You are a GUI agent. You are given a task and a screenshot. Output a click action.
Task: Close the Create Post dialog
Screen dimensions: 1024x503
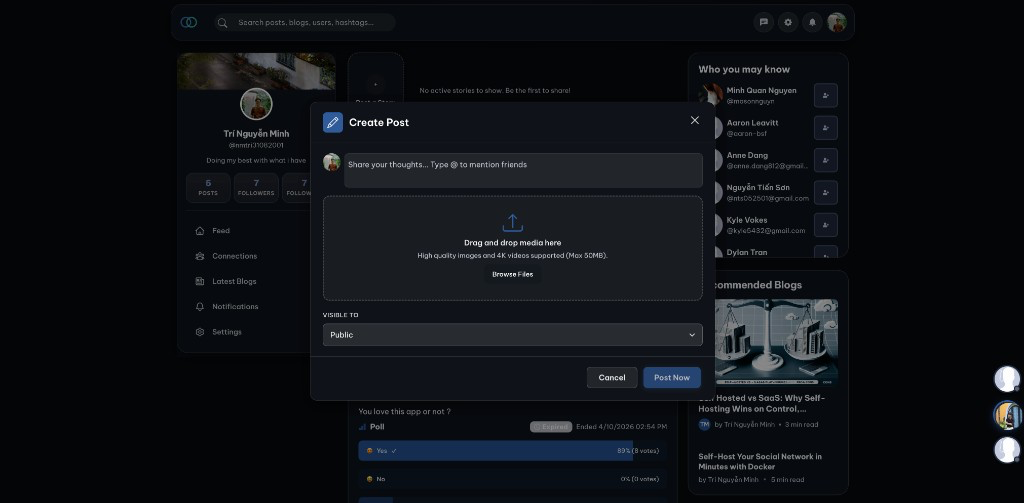[x=695, y=120]
